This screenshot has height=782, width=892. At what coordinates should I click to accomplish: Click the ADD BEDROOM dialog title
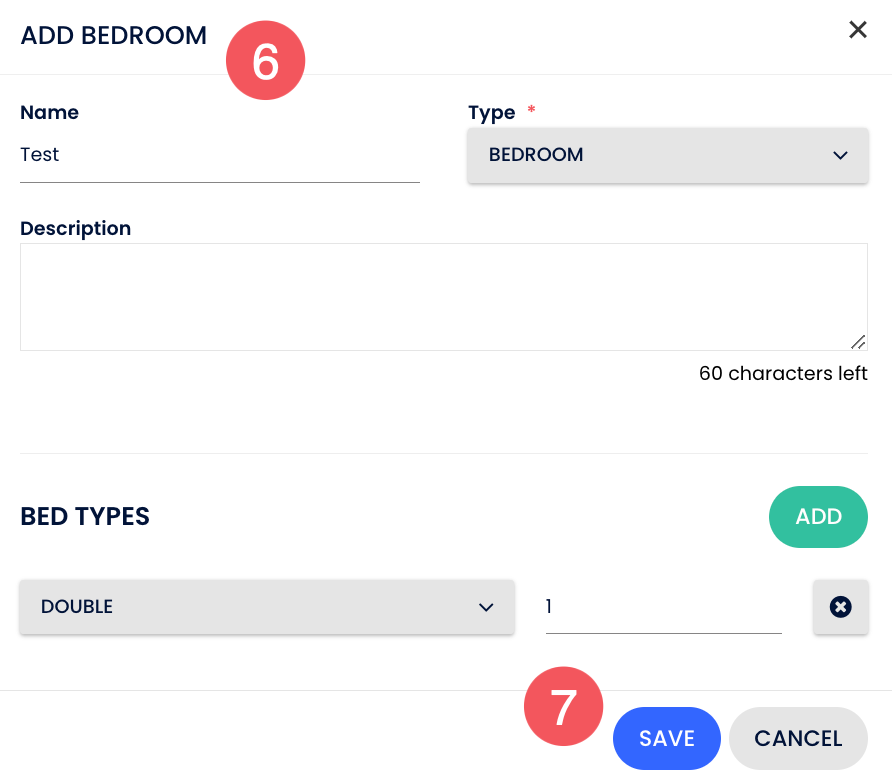tap(114, 36)
